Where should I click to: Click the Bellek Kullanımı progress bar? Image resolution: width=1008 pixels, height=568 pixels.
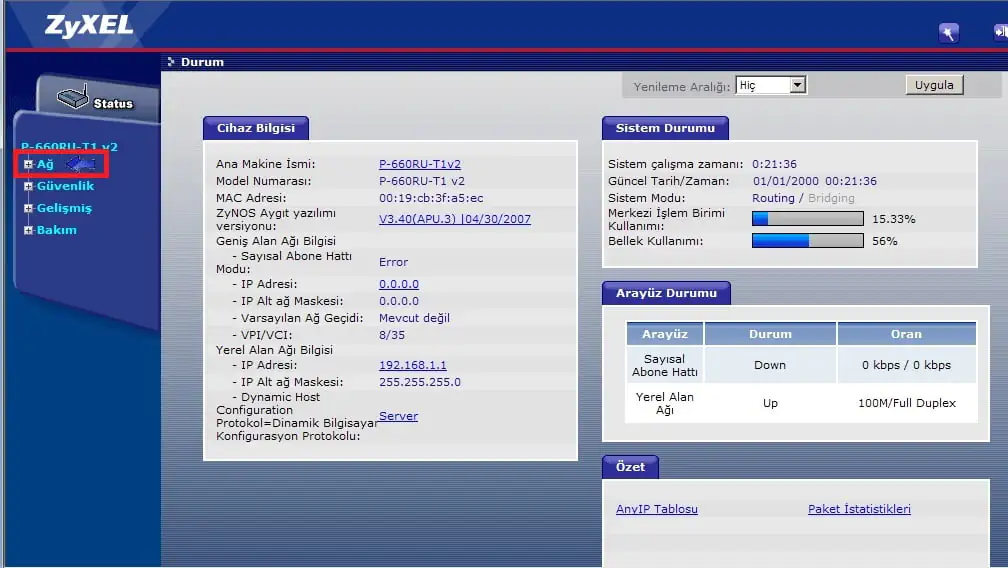pos(806,241)
